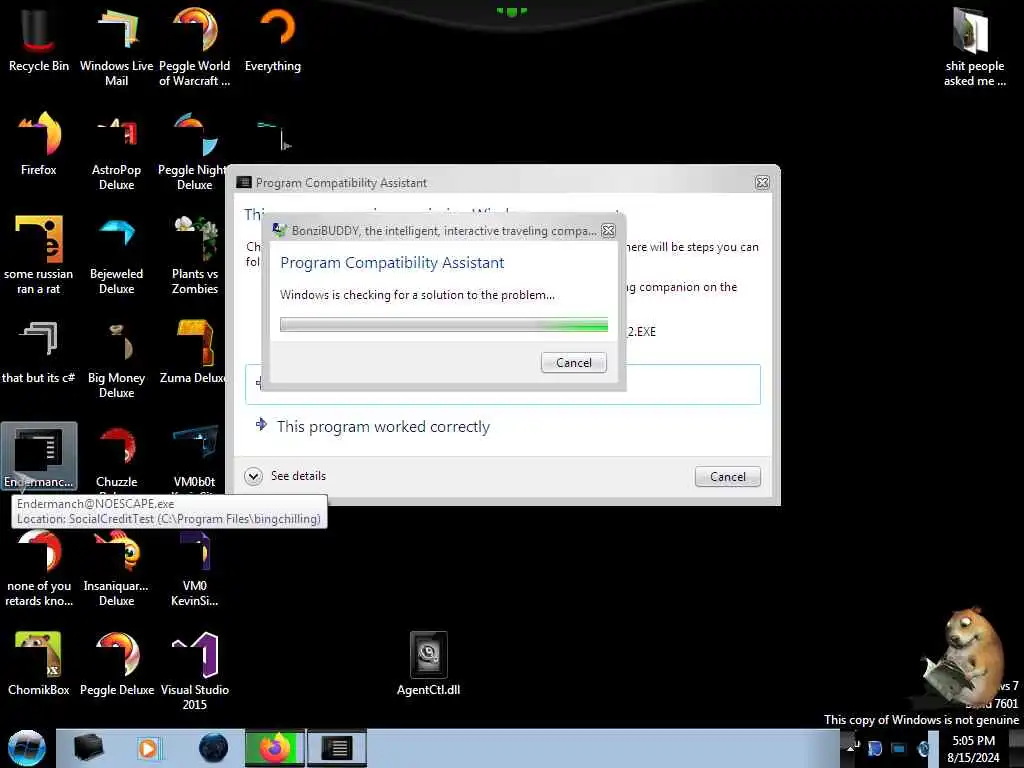Select the VM0b0t desktop icon

195,457
